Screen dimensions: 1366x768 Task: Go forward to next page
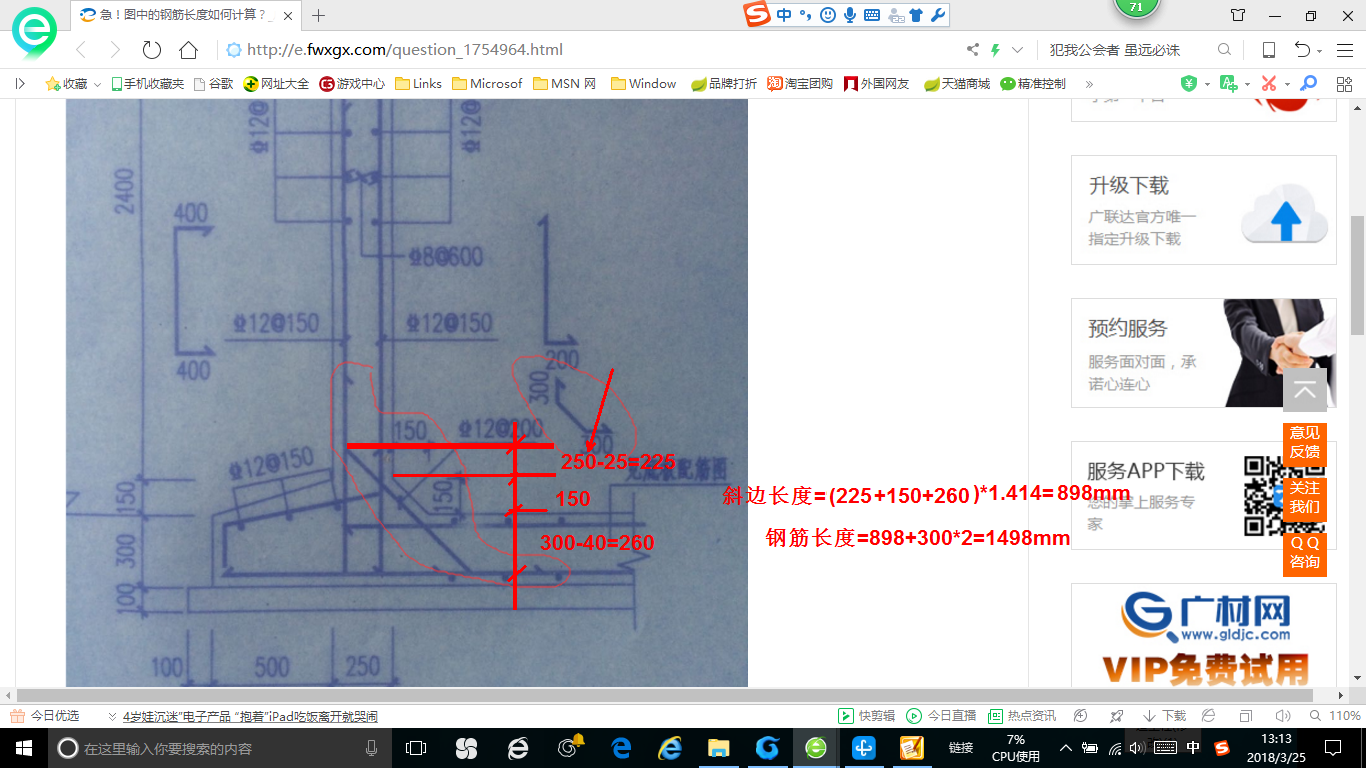click(x=115, y=50)
